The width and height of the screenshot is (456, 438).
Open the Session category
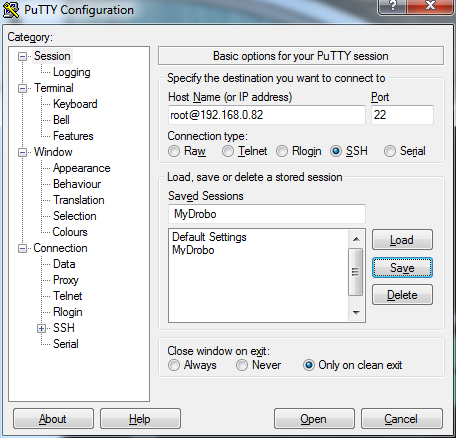pyautogui.click(x=52, y=56)
